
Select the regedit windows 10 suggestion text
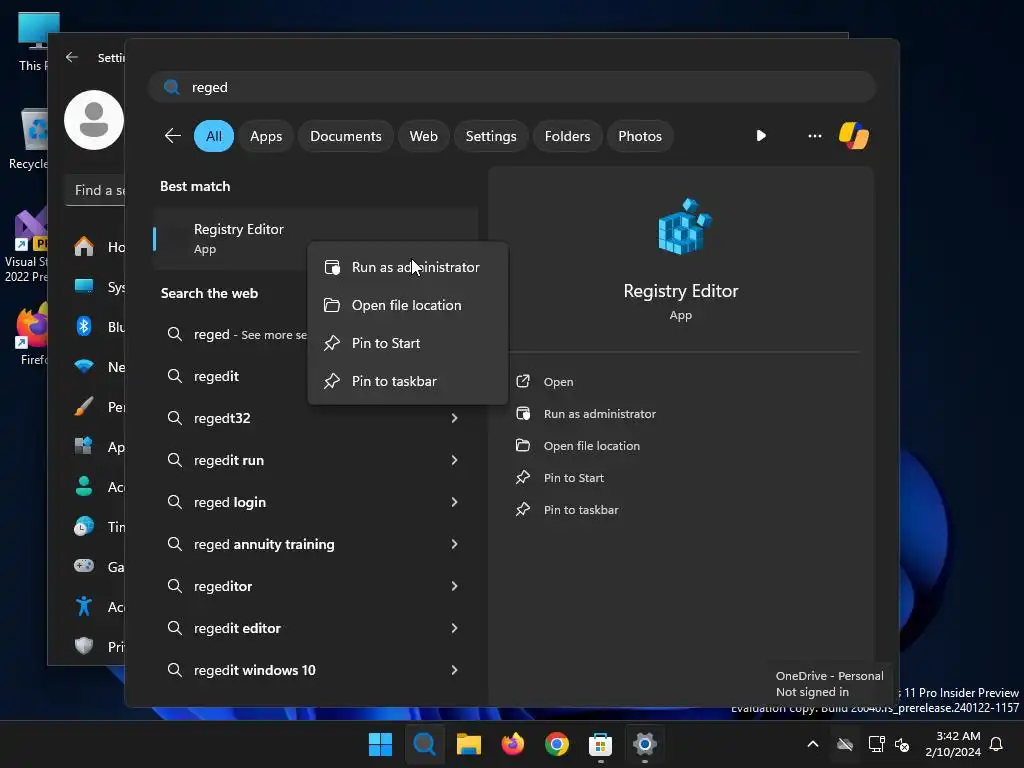pos(255,670)
